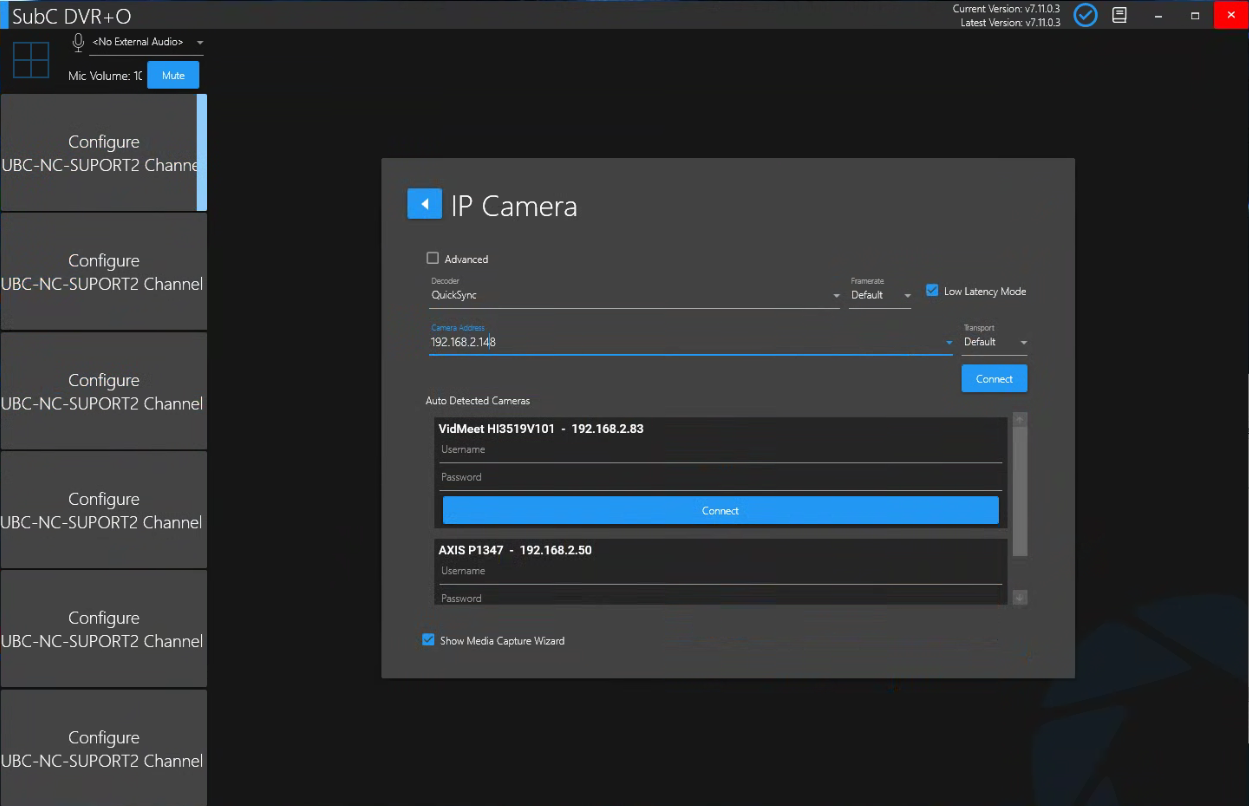Click the VidMeet Username field
Viewport: 1249px width, 806px height.
pos(720,450)
